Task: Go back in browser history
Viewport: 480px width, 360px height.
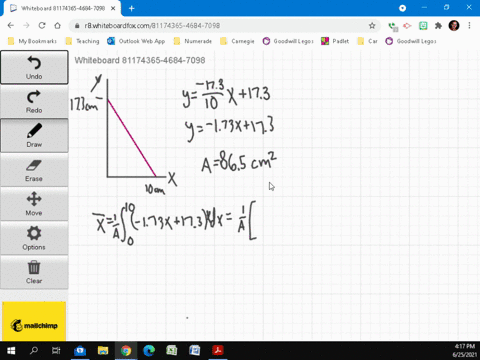Action: coord(11,26)
